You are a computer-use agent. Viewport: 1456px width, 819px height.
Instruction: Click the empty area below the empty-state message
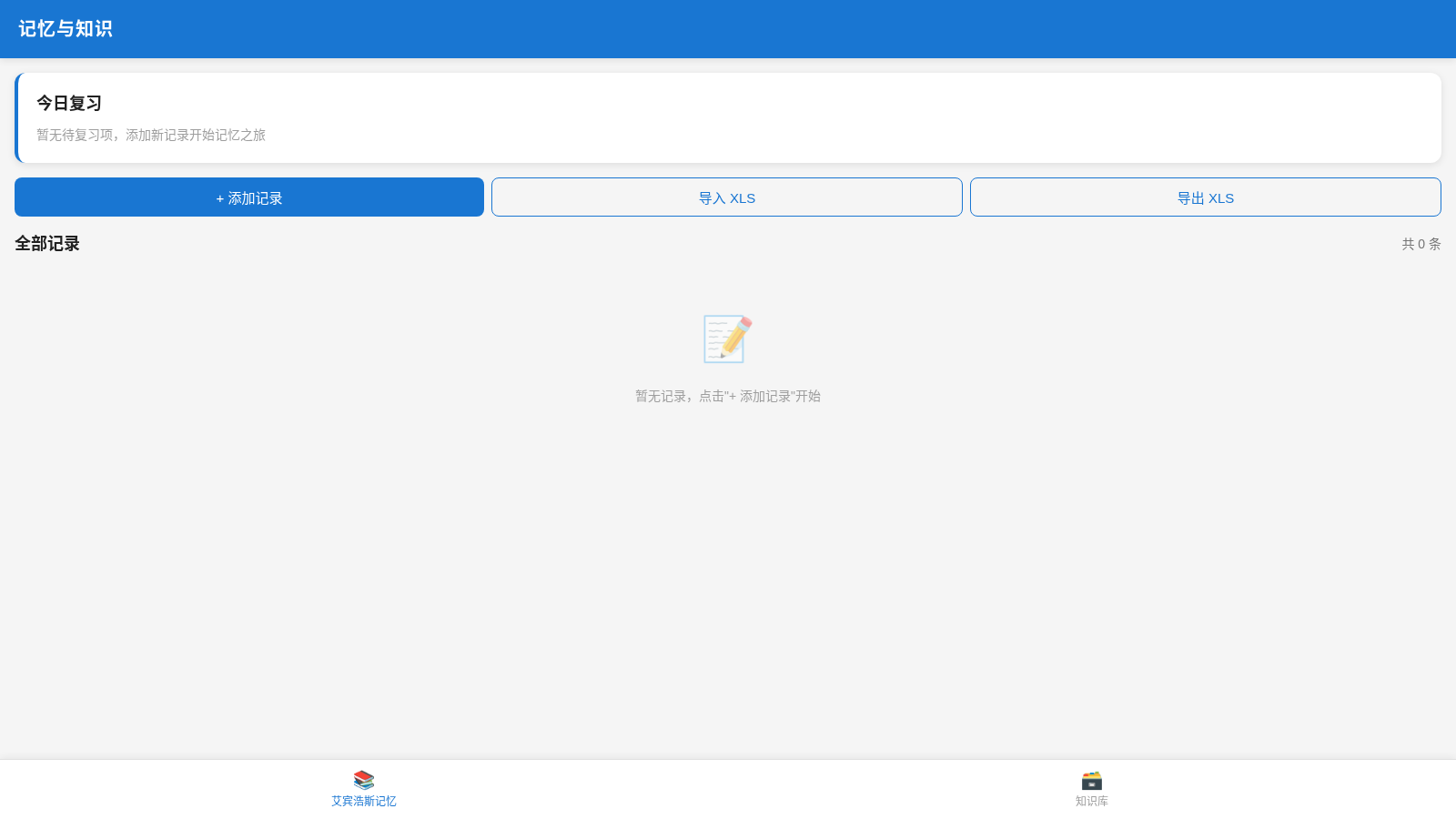(x=728, y=582)
